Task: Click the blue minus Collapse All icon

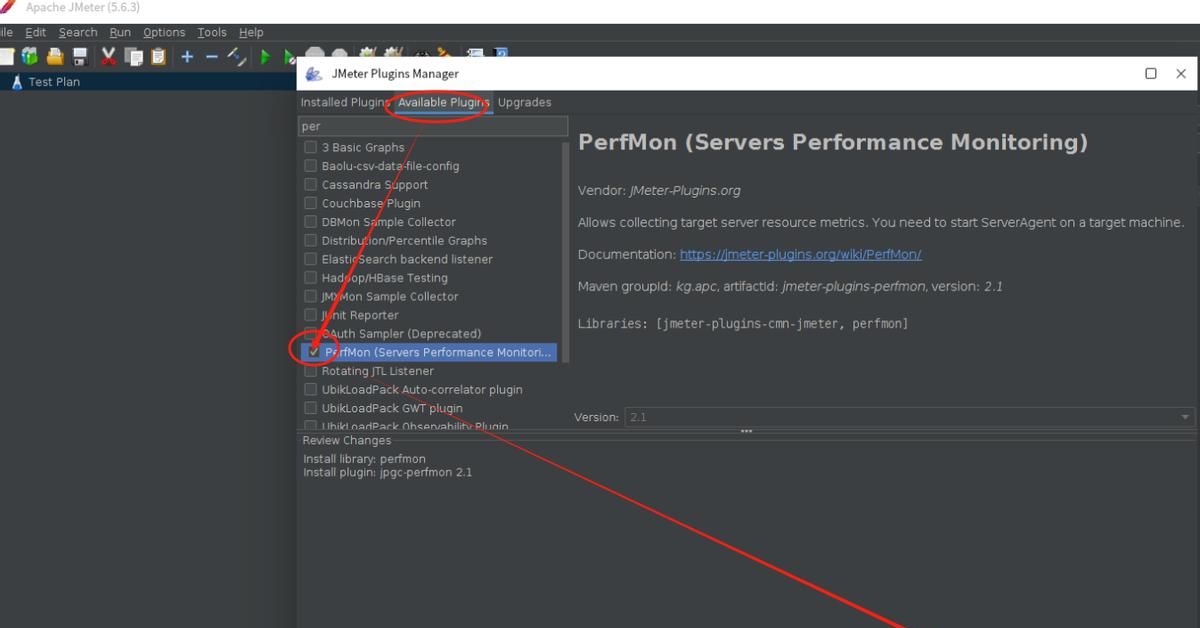Action: tap(211, 57)
